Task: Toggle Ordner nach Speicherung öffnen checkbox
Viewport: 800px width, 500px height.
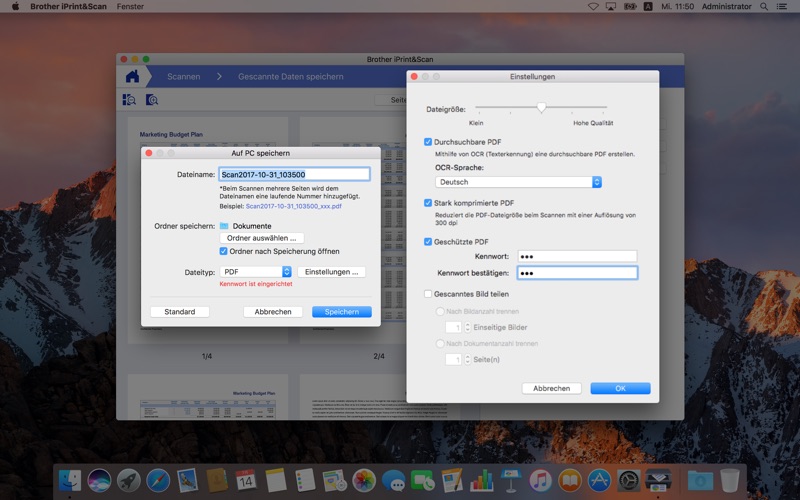Action: pos(223,251)
